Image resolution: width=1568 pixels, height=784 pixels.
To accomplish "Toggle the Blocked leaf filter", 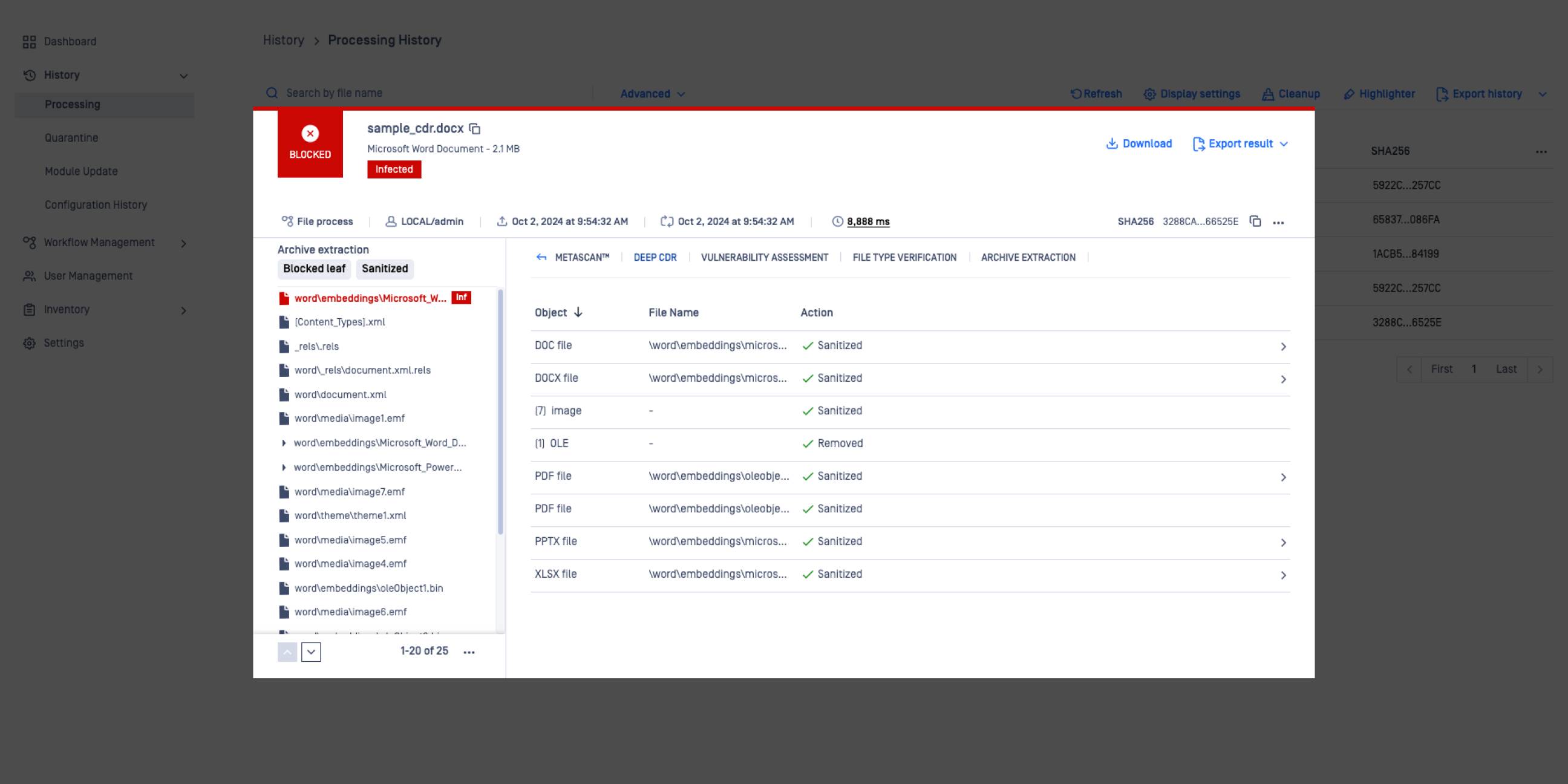I will [314, 269].
